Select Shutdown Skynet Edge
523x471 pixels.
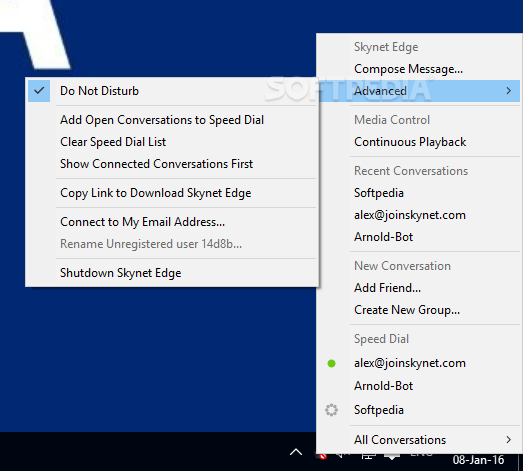point(172,273)
